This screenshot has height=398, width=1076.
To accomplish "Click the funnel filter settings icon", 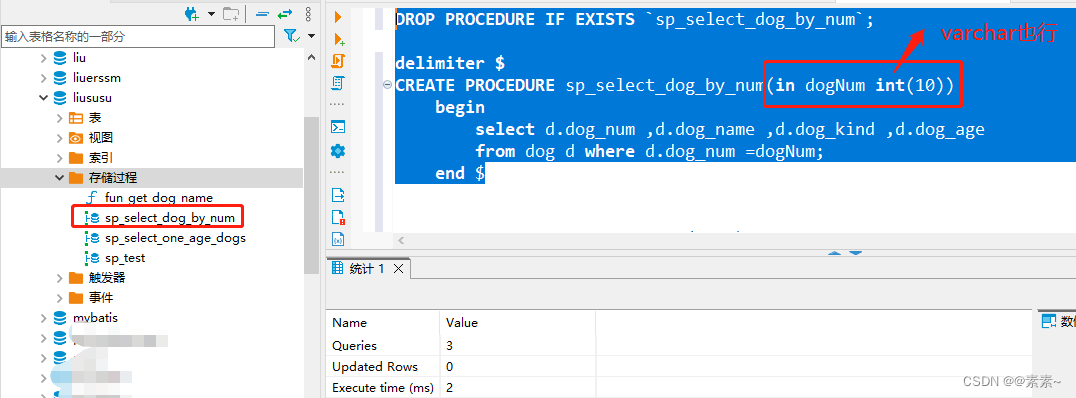I will pos(291,36).
